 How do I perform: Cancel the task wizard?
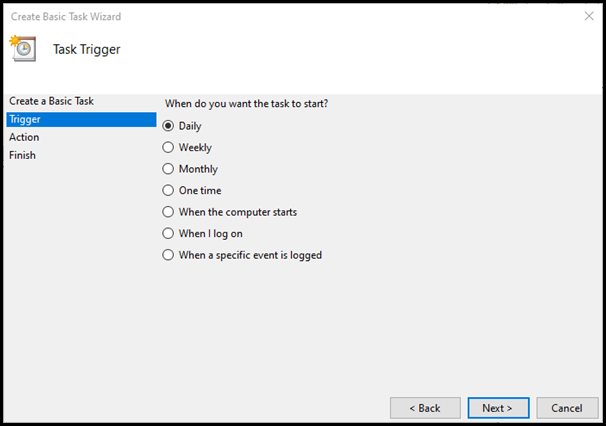(x=567, y=408)
